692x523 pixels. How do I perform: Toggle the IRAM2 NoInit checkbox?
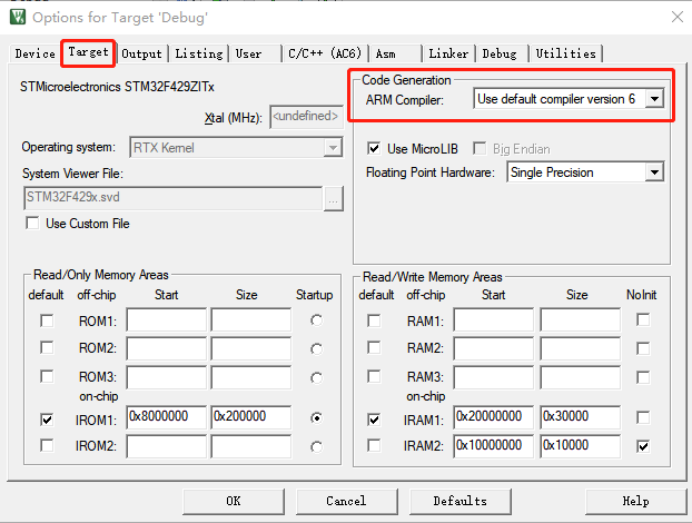coord(643,446)
